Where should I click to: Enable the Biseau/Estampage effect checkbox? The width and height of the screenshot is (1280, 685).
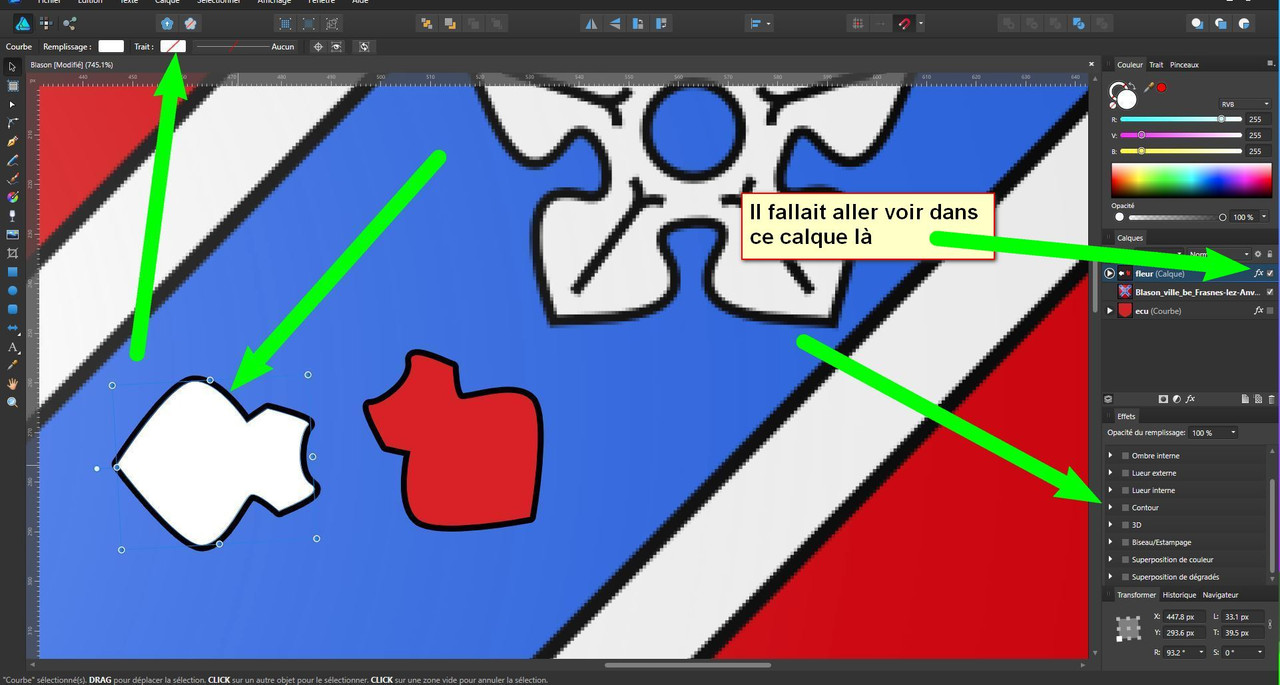coord(1125,542)
